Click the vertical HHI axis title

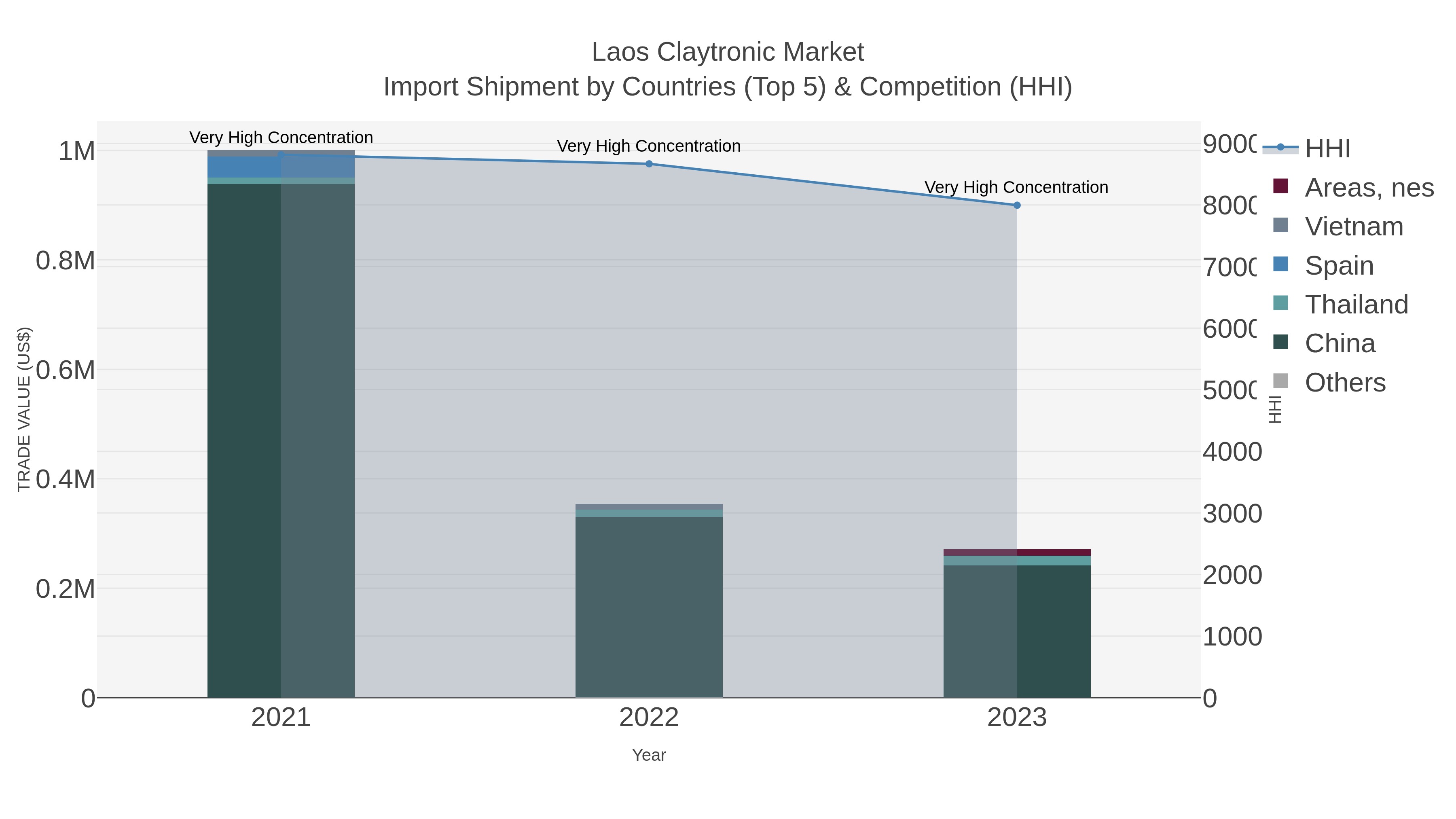click(1276, 409)
